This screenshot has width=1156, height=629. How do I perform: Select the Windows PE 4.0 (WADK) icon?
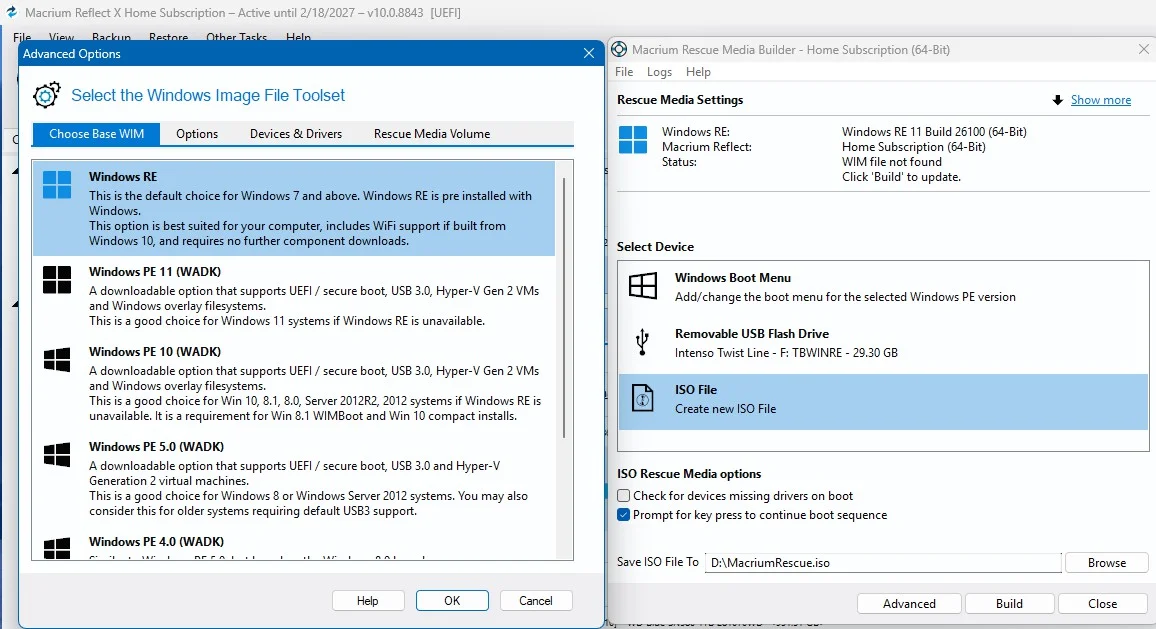coord(57,548)
